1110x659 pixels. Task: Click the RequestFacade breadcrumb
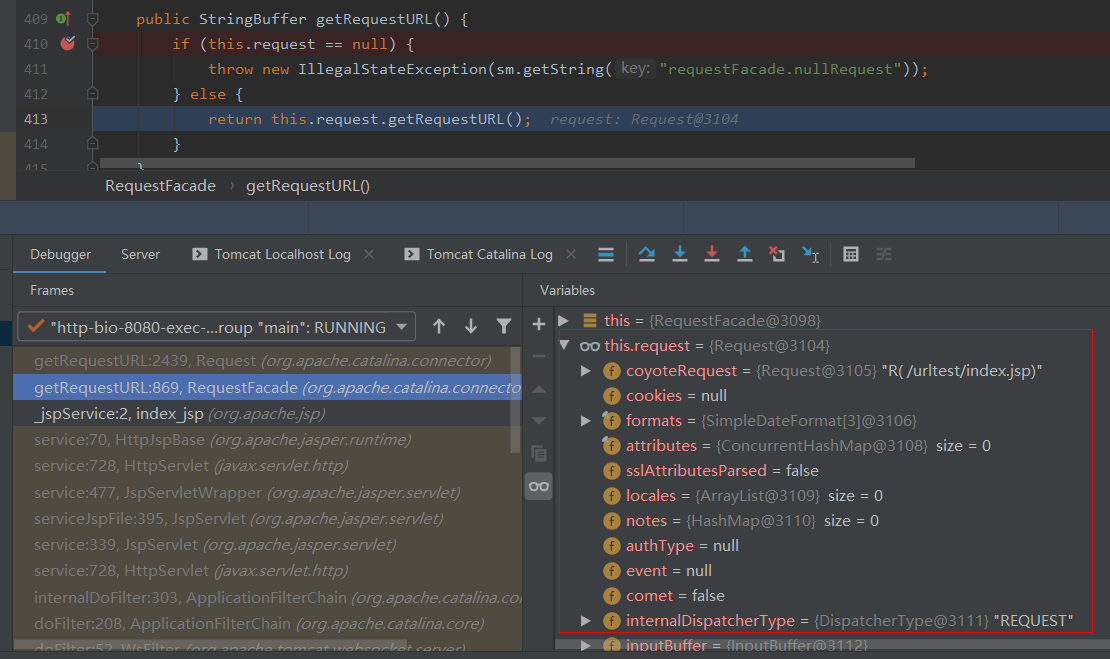coord(160,186)
